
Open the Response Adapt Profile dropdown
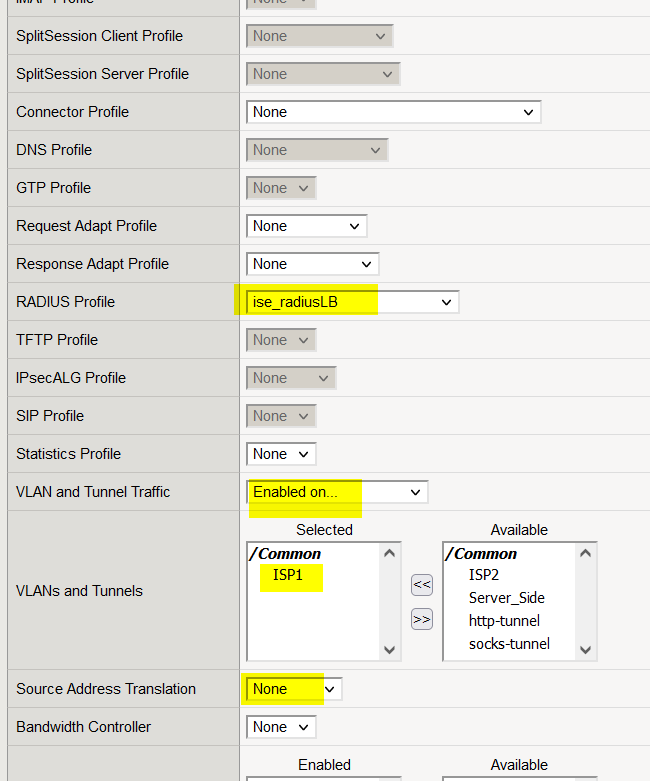click(x=313, y=264)
